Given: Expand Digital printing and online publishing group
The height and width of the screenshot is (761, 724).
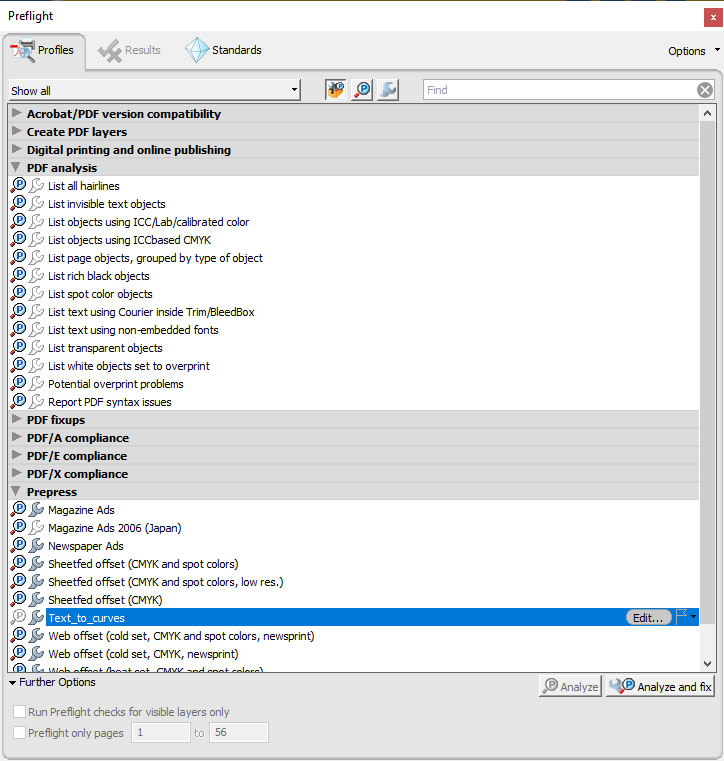Looking at the screenshot, I should click(x=16, y=149).
